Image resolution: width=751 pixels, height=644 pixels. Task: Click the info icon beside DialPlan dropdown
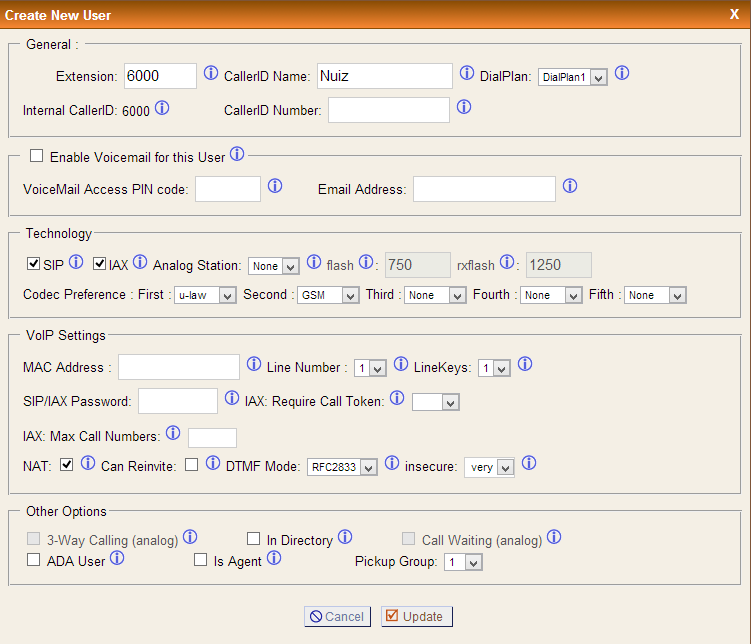point(622,73)
